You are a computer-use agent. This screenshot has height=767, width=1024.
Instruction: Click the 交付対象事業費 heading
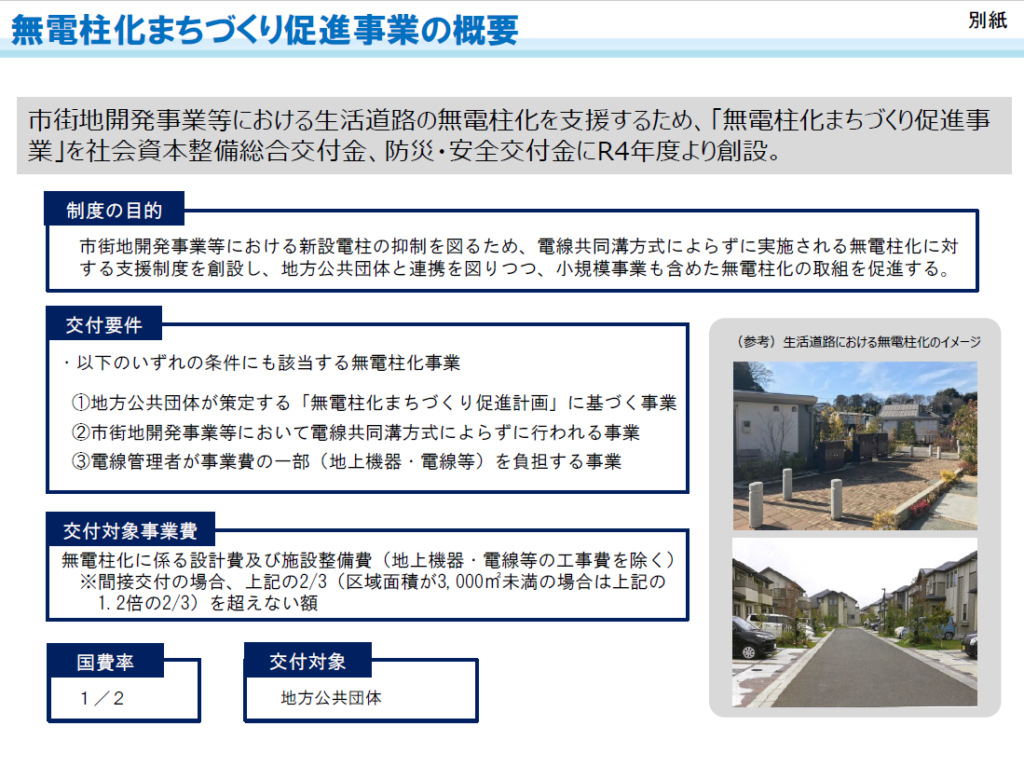pyautogui.click(x=130, y=530)
